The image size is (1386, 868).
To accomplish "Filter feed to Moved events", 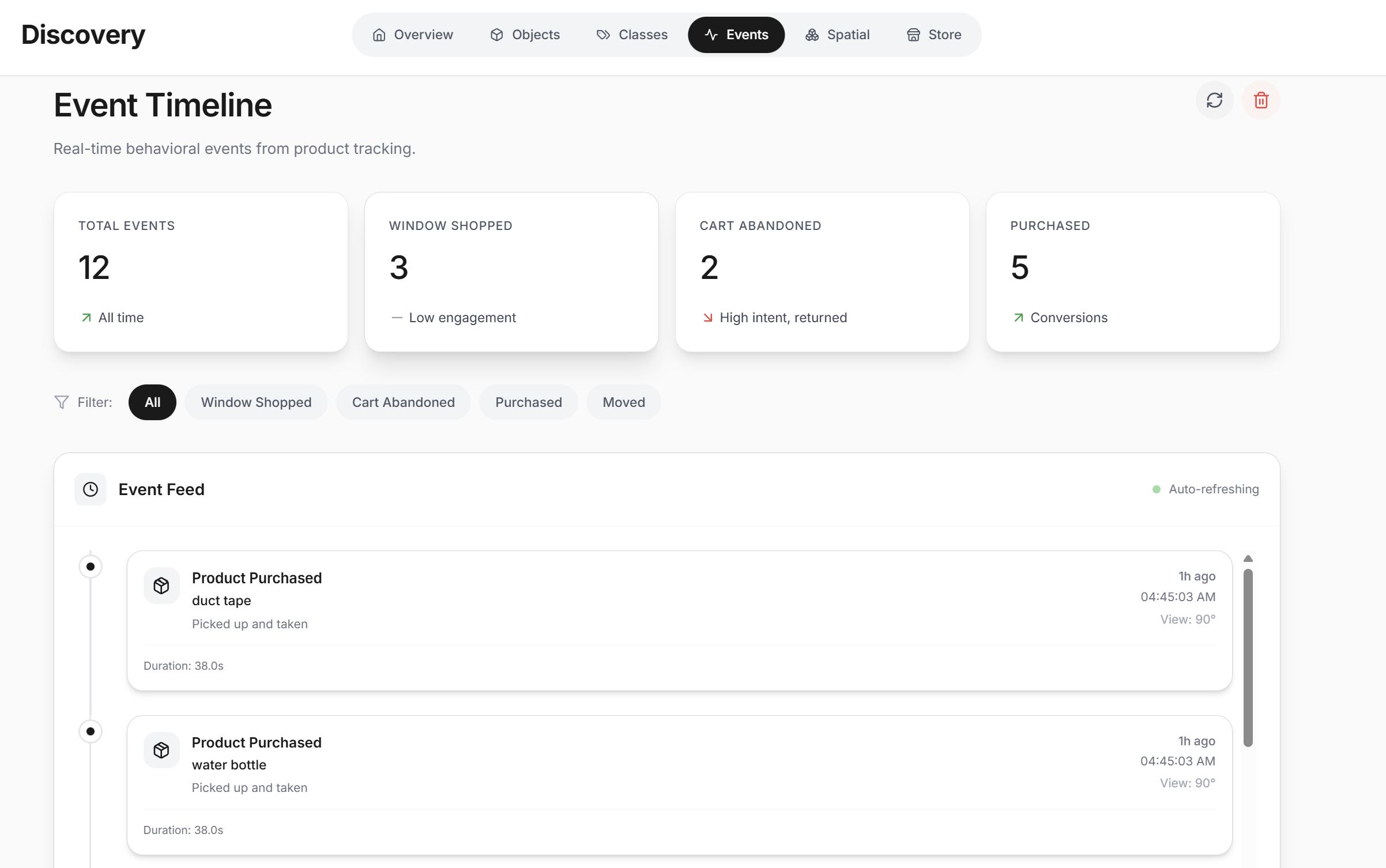I will (623, 402).
